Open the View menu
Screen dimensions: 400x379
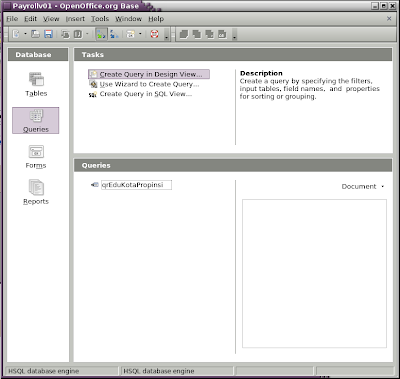[51, 19]
